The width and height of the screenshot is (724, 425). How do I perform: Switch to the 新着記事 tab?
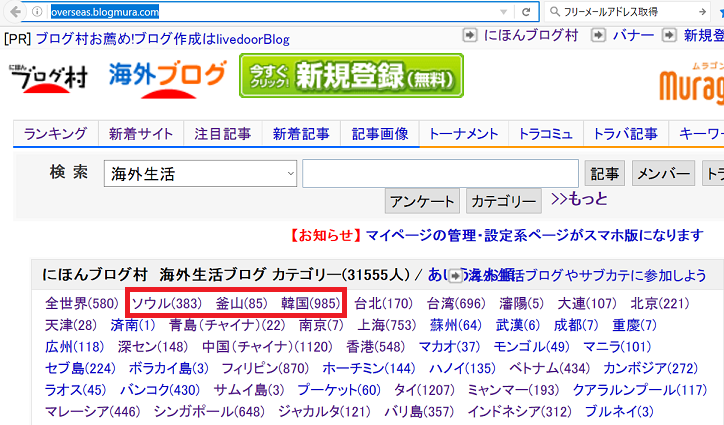(301, 134)
